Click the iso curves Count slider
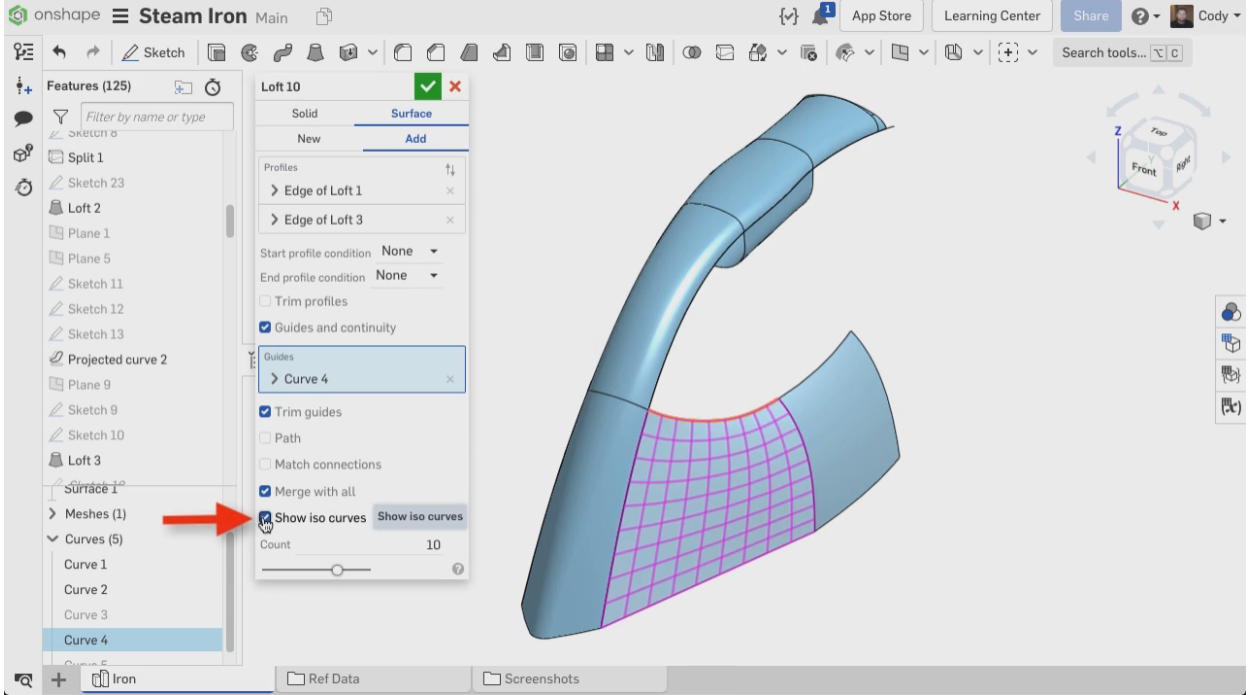Viewport: 1249px width, 695px height. click(x=316, y=569)
